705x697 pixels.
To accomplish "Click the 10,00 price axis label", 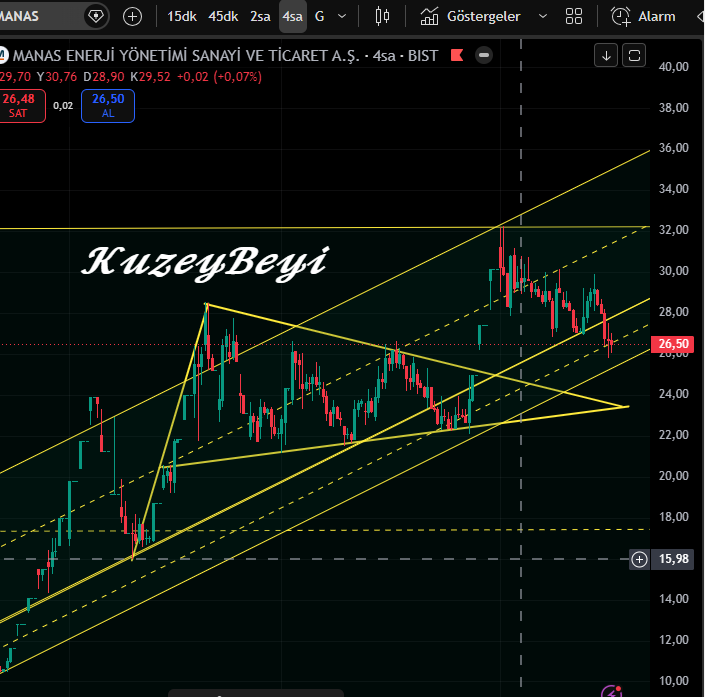I will click(673, 680).
